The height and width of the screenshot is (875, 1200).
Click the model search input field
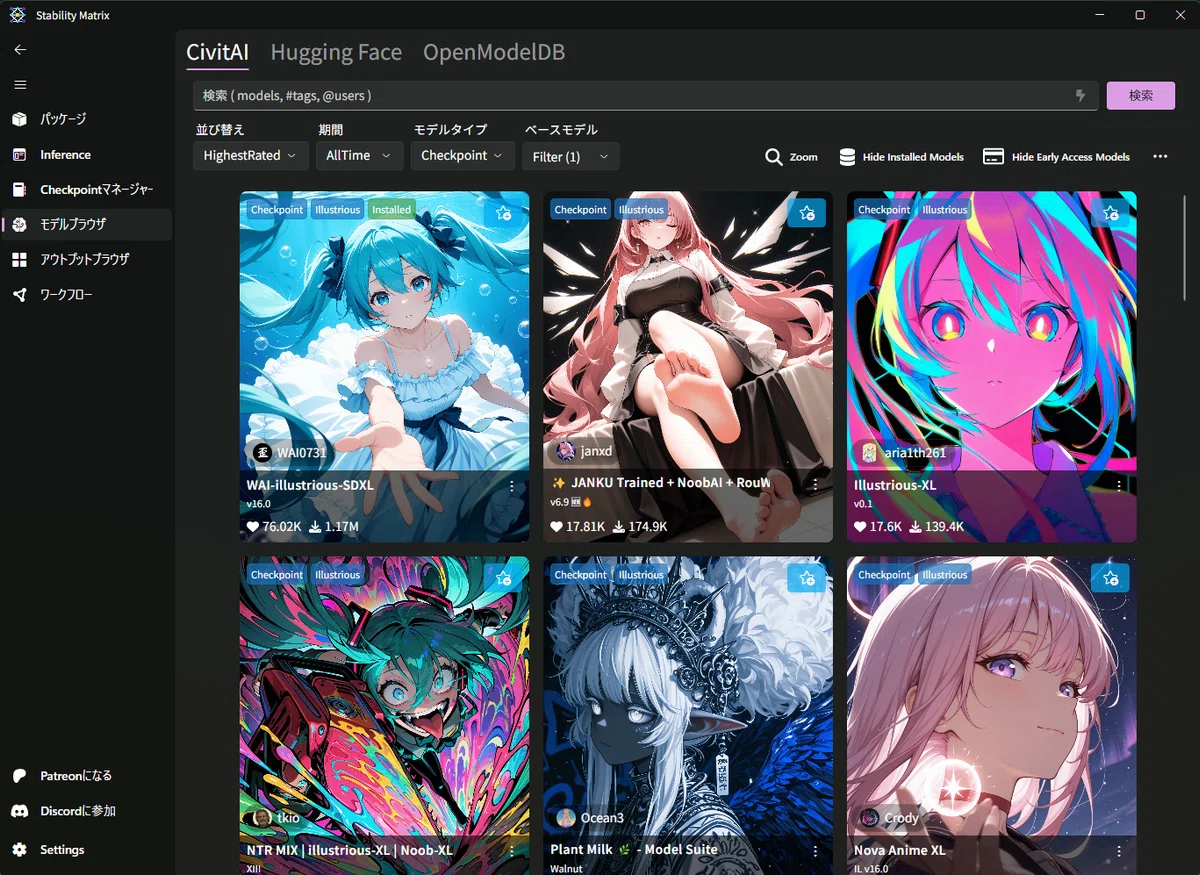pos(645,95)
